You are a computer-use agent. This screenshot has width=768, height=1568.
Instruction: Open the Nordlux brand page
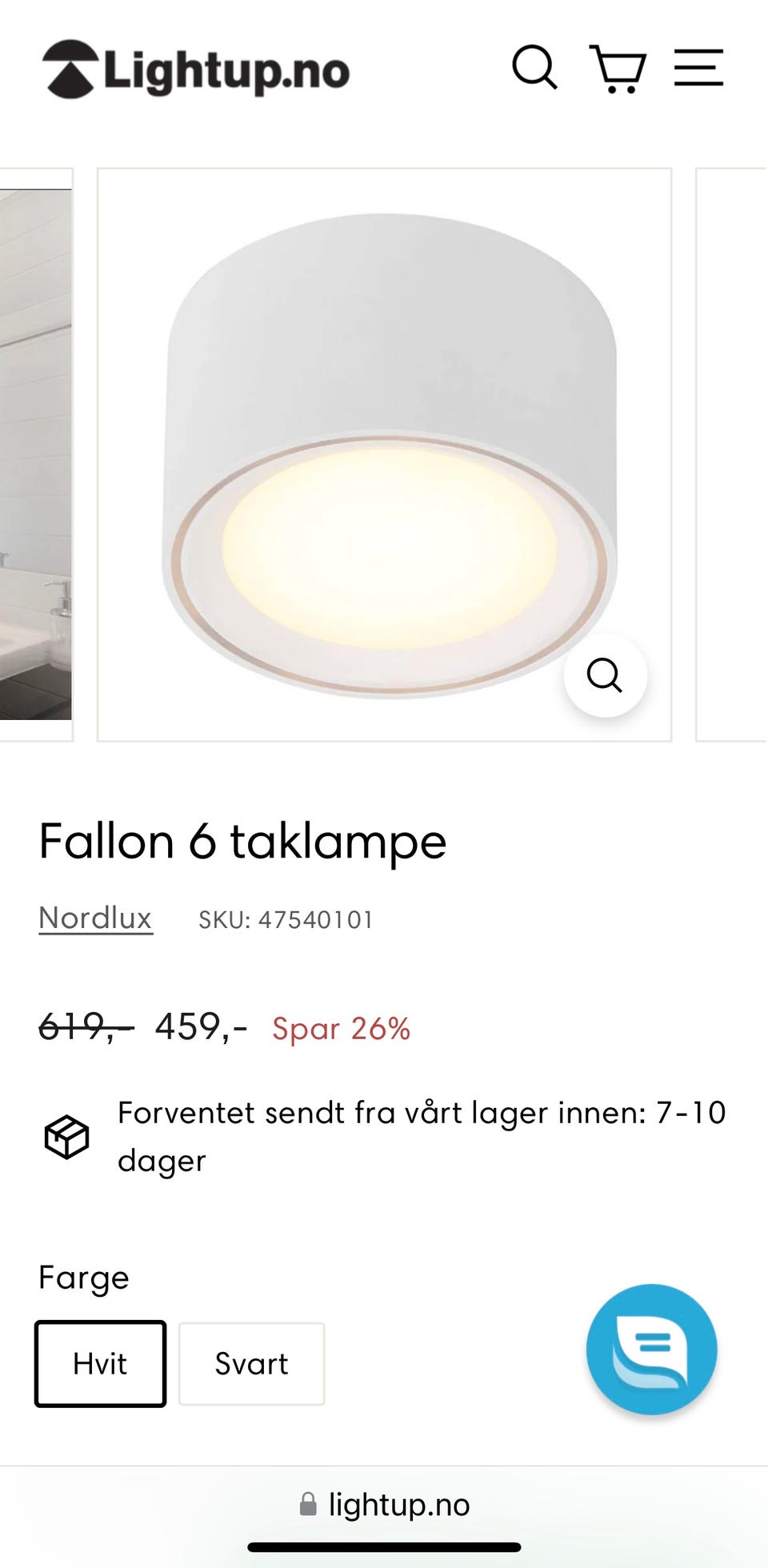pyautogui.click(x=94, y=918)
